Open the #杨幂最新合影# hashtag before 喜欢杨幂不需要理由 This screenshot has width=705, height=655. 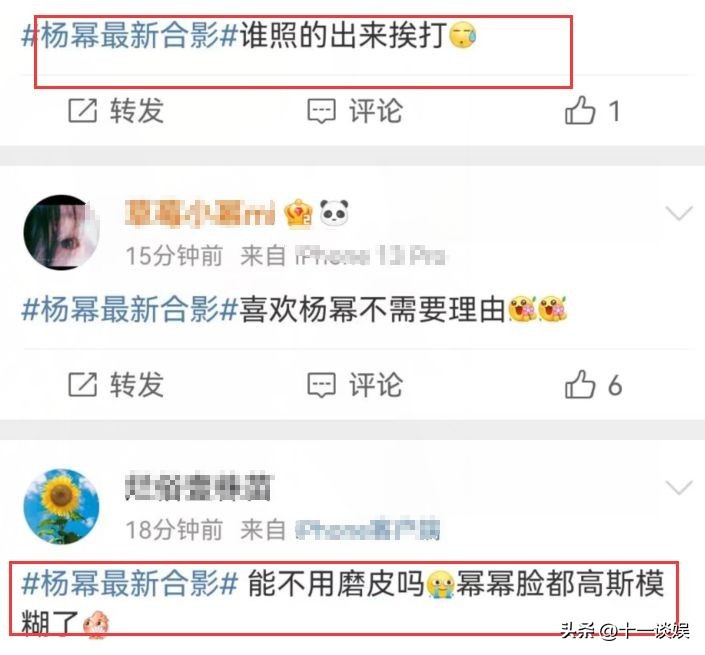[129, 310]
